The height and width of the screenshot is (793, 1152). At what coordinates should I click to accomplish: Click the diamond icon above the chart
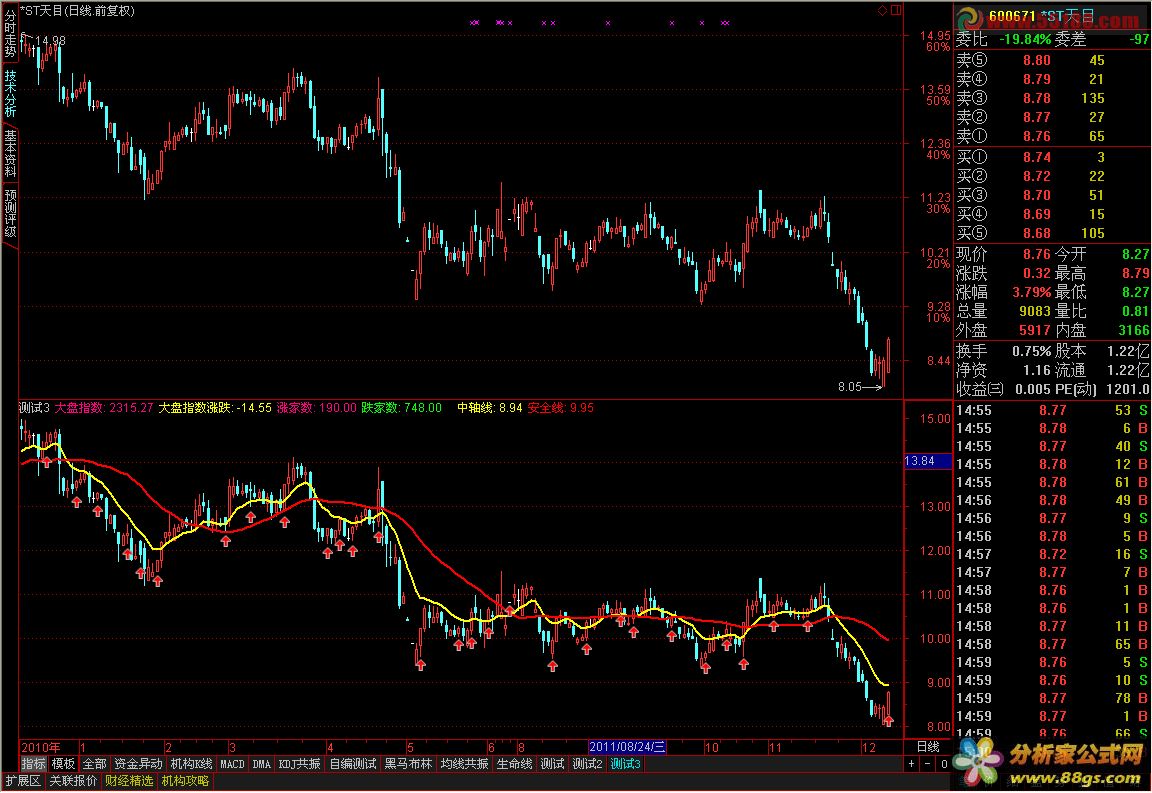pos(882,10)
